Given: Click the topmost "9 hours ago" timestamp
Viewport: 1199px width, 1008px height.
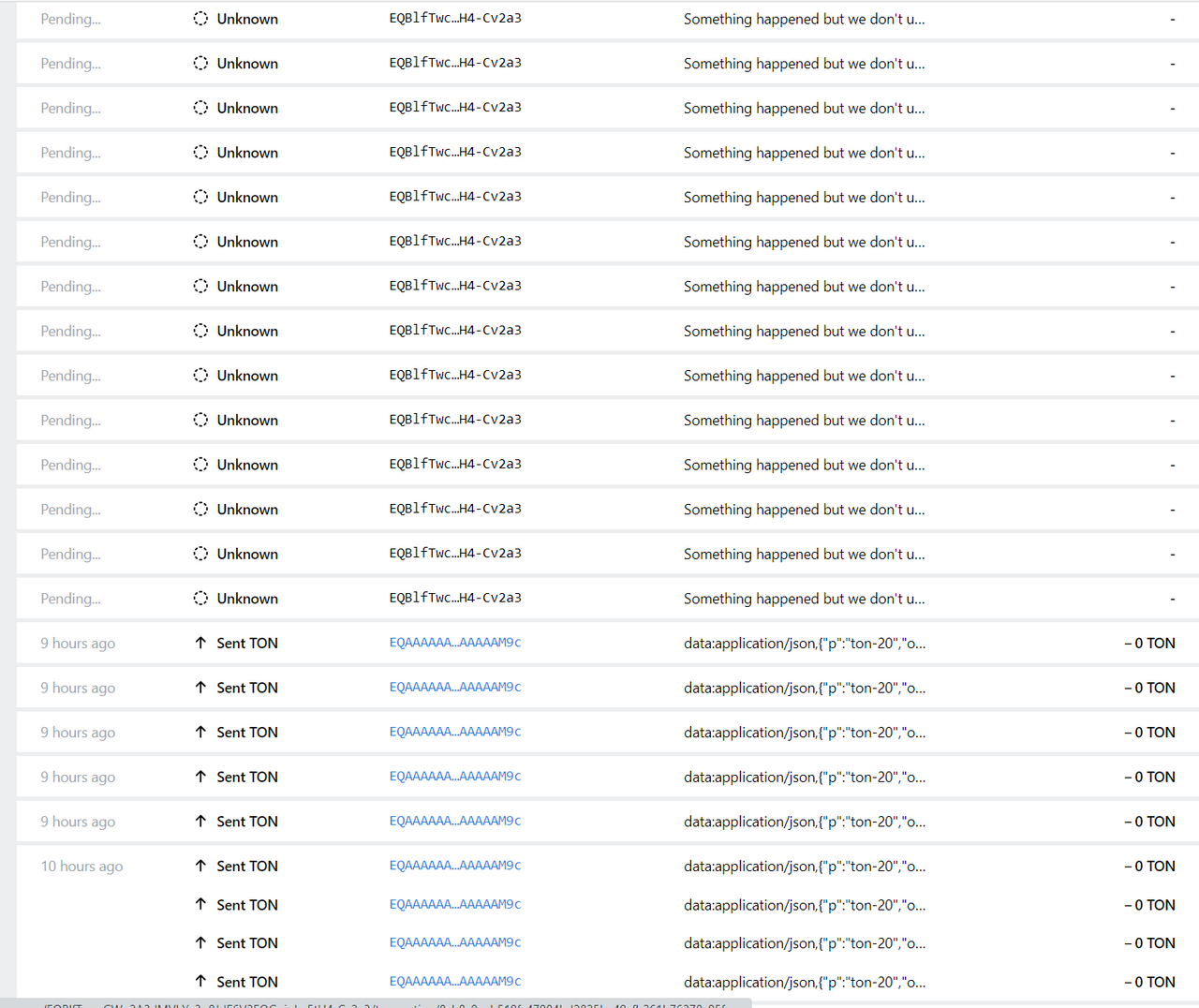Looking at the screenshot, I should (78, 644).
